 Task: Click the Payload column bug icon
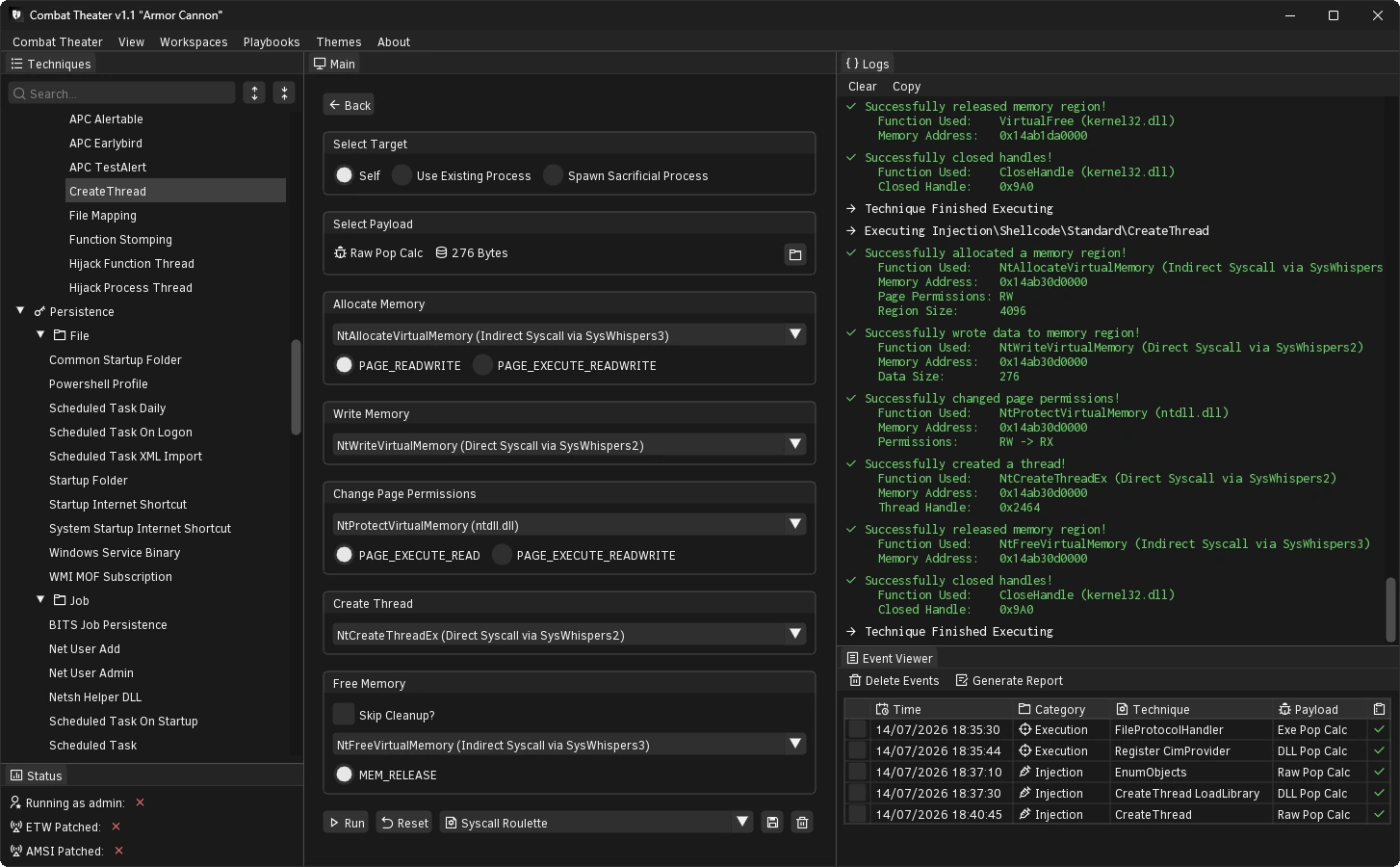click(x=1284, y=709)
